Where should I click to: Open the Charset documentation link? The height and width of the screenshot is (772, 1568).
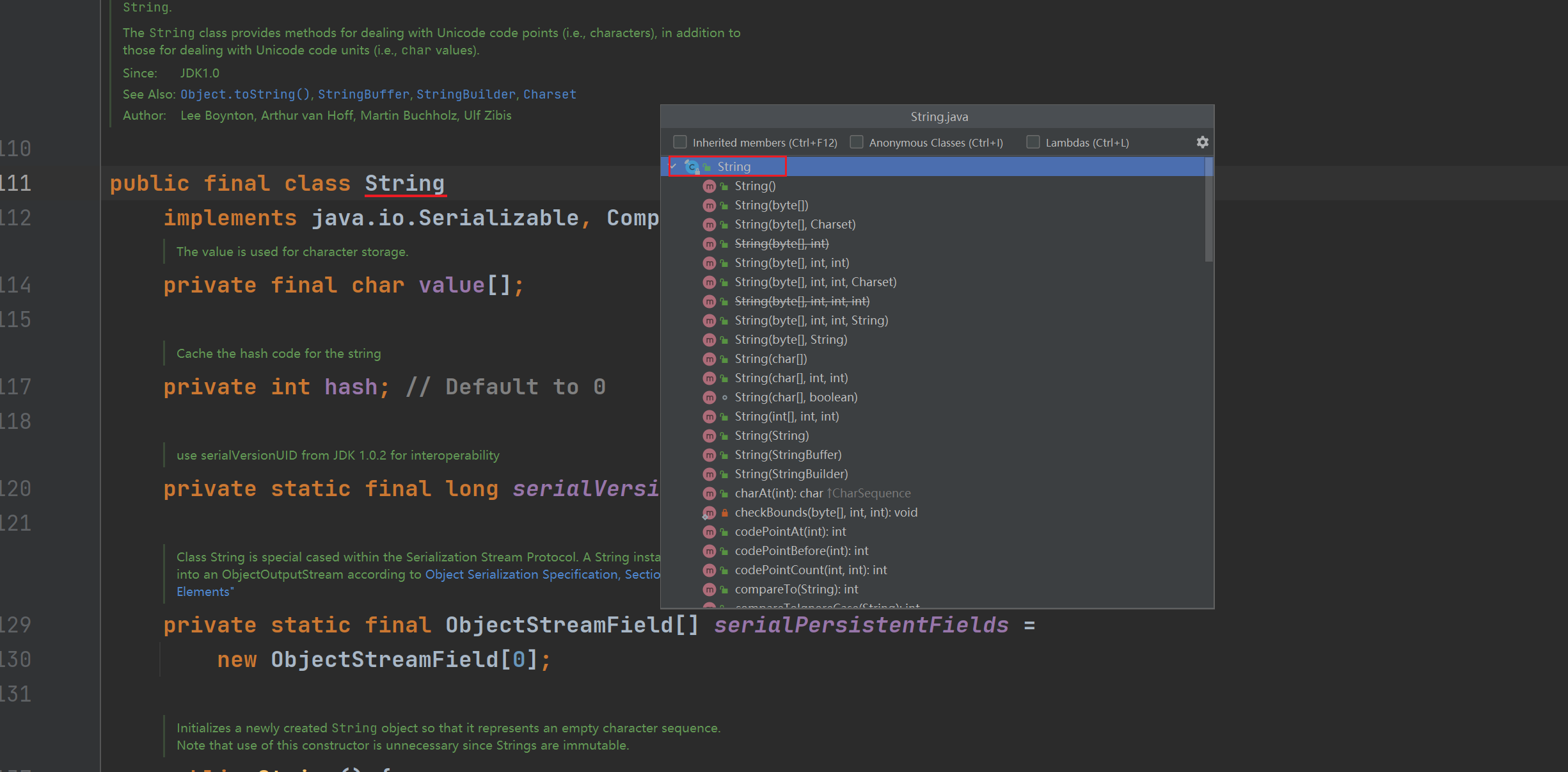pos(550,95)
